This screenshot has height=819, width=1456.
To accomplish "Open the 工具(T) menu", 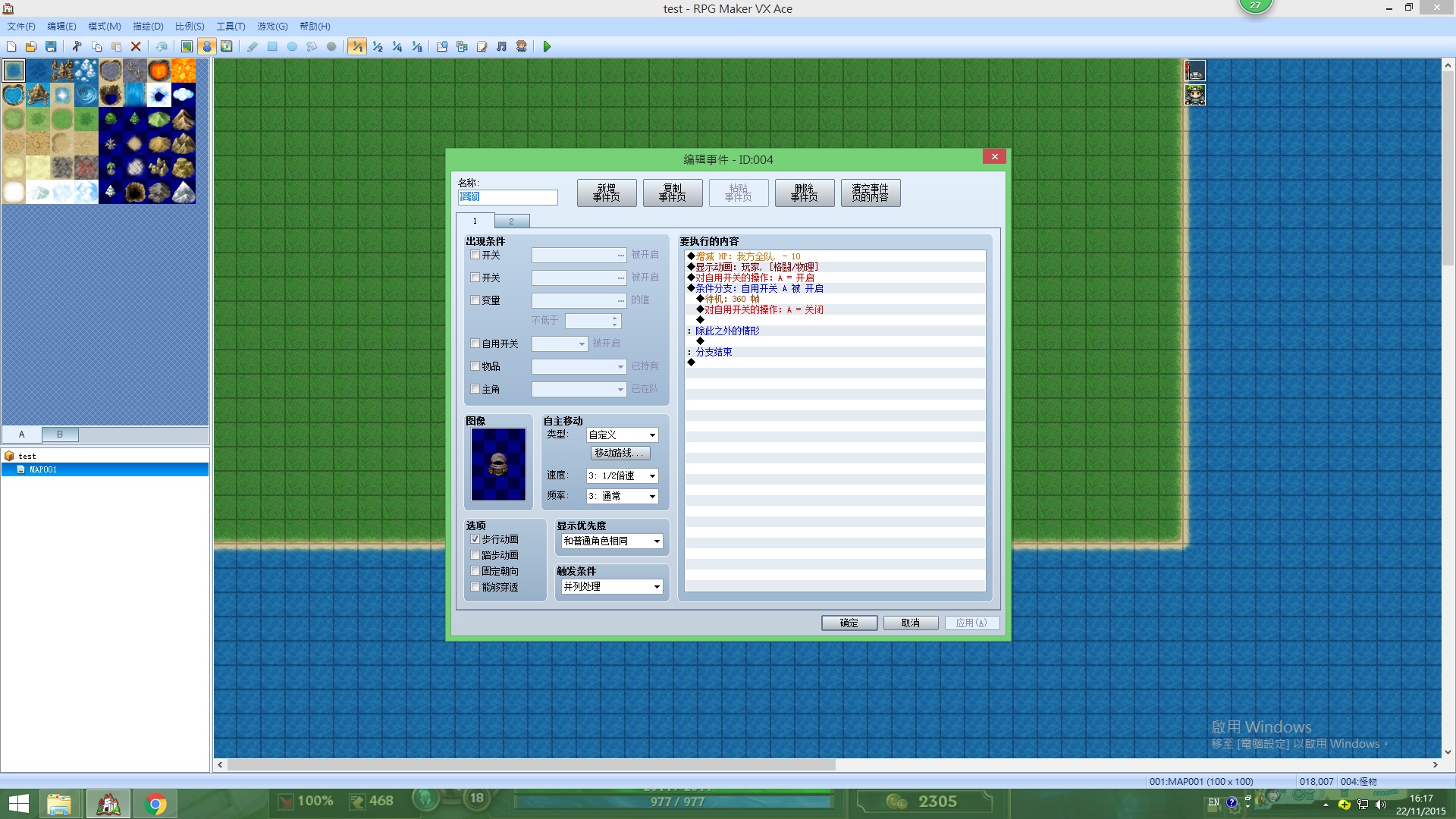I will click(x=231, y=27).
